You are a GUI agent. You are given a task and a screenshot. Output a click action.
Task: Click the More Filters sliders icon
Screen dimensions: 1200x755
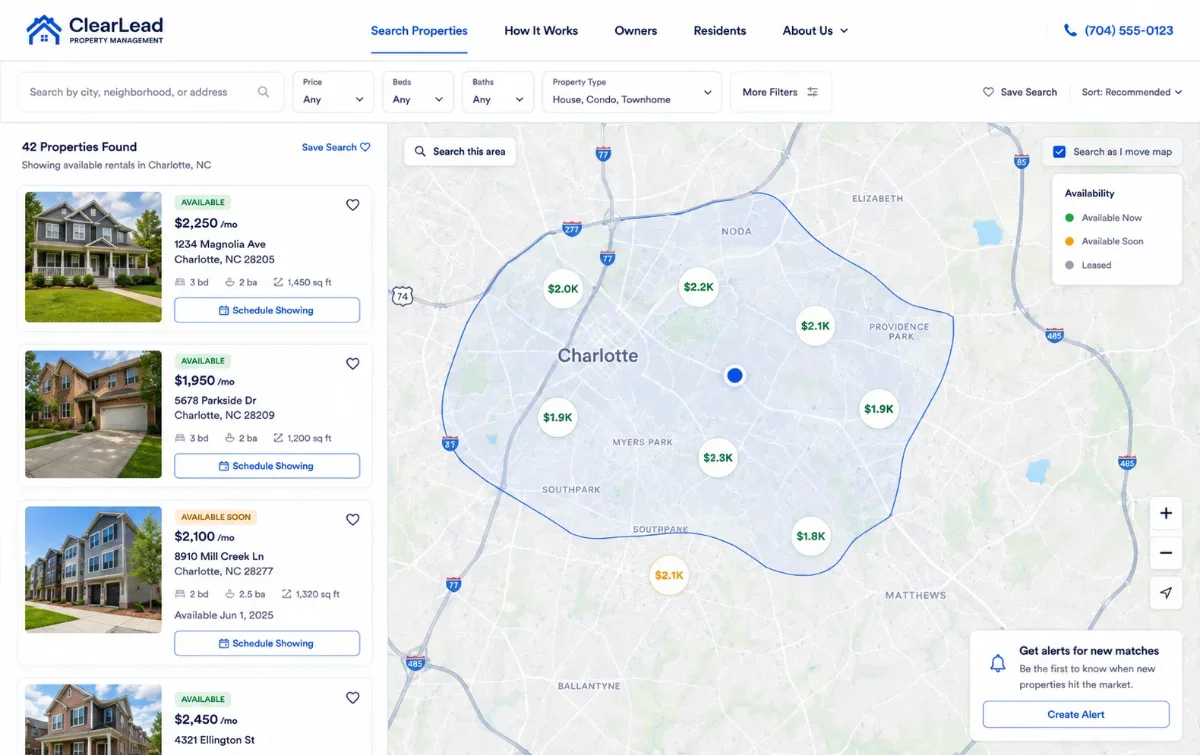tap(813, 92)
